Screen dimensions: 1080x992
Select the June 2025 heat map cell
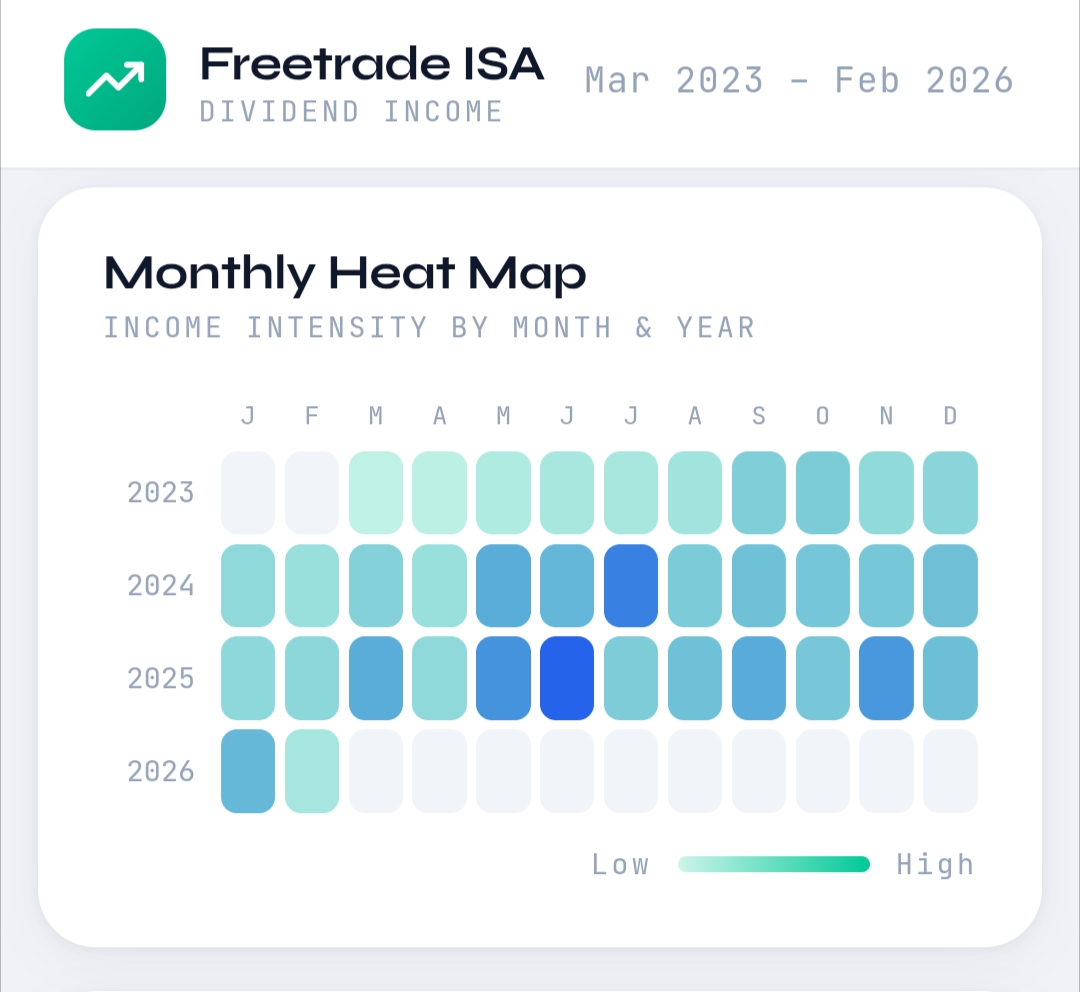(x=567, y=678)
